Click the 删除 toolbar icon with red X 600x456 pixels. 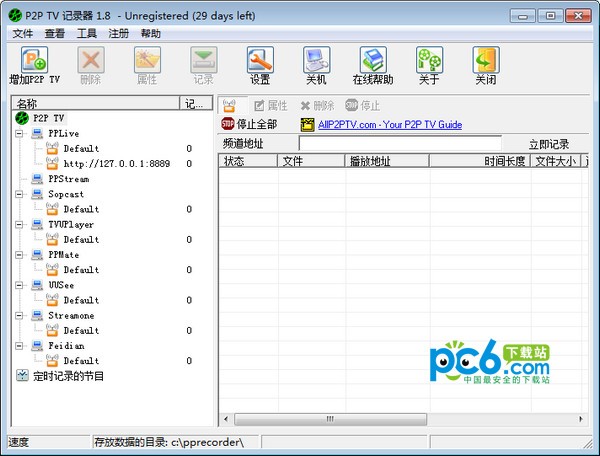coord(91,60)
